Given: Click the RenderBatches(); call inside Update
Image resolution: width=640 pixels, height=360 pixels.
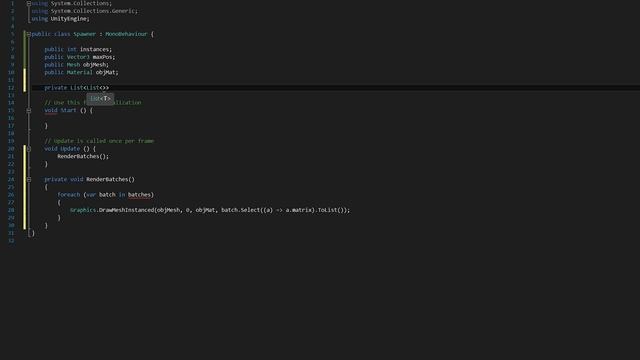Looking at the screenshot, I should point(83,157).
